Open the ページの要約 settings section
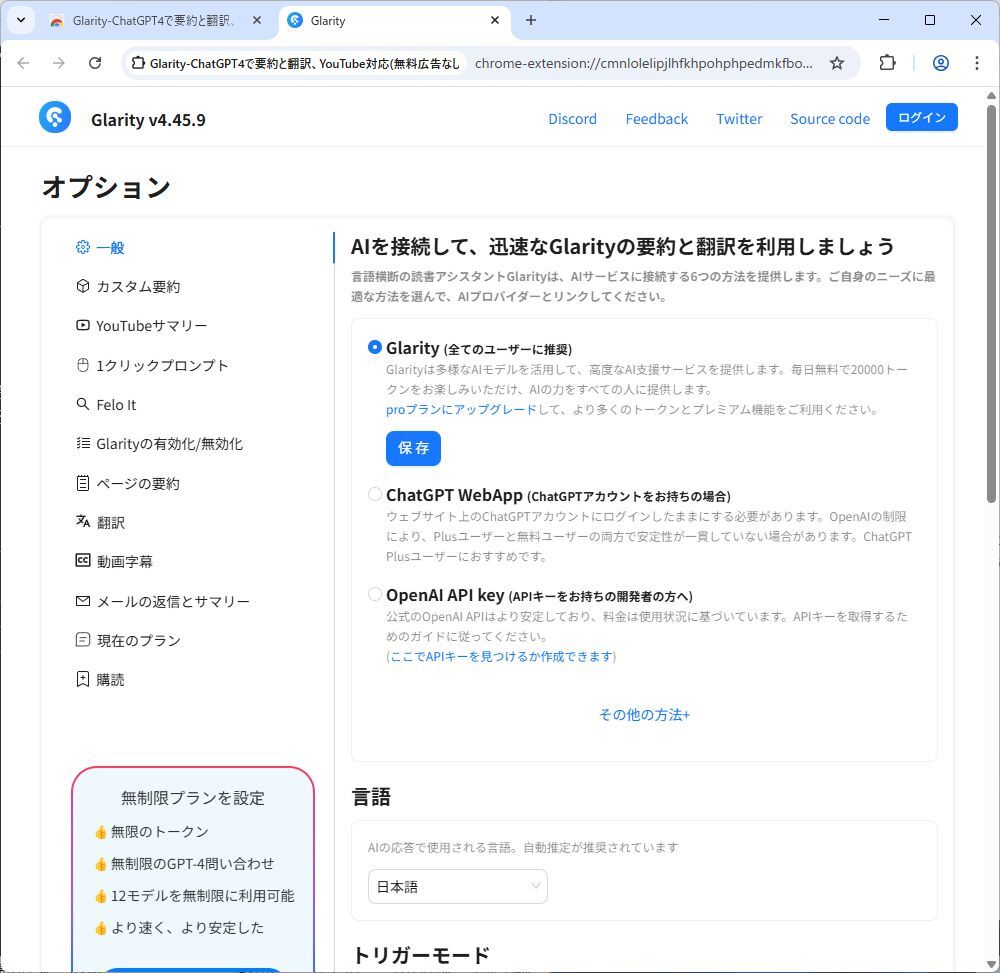 point(138,483)
